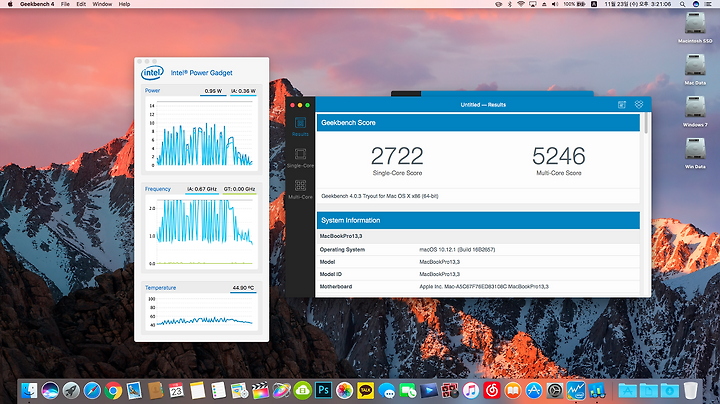
Task: Open the Documents folder stack in dock
Action: coord(648,391)
